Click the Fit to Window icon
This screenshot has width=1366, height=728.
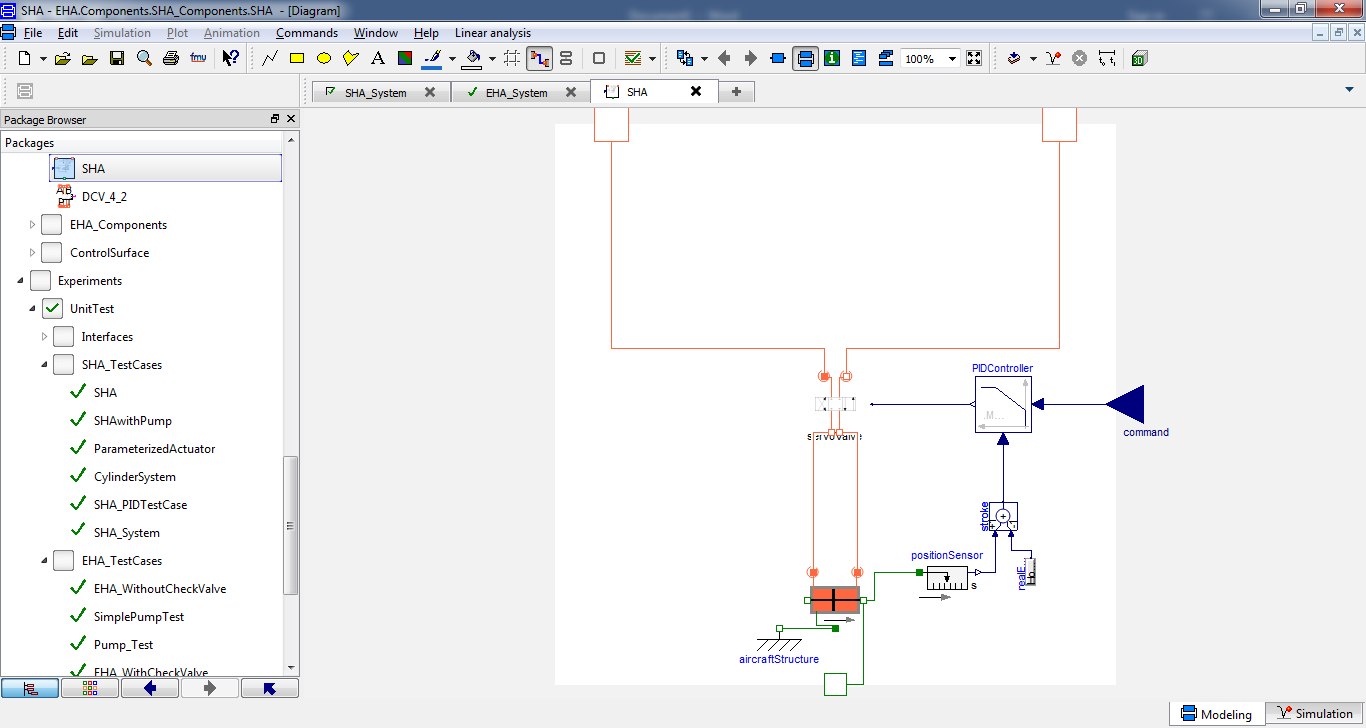point(975,58)
